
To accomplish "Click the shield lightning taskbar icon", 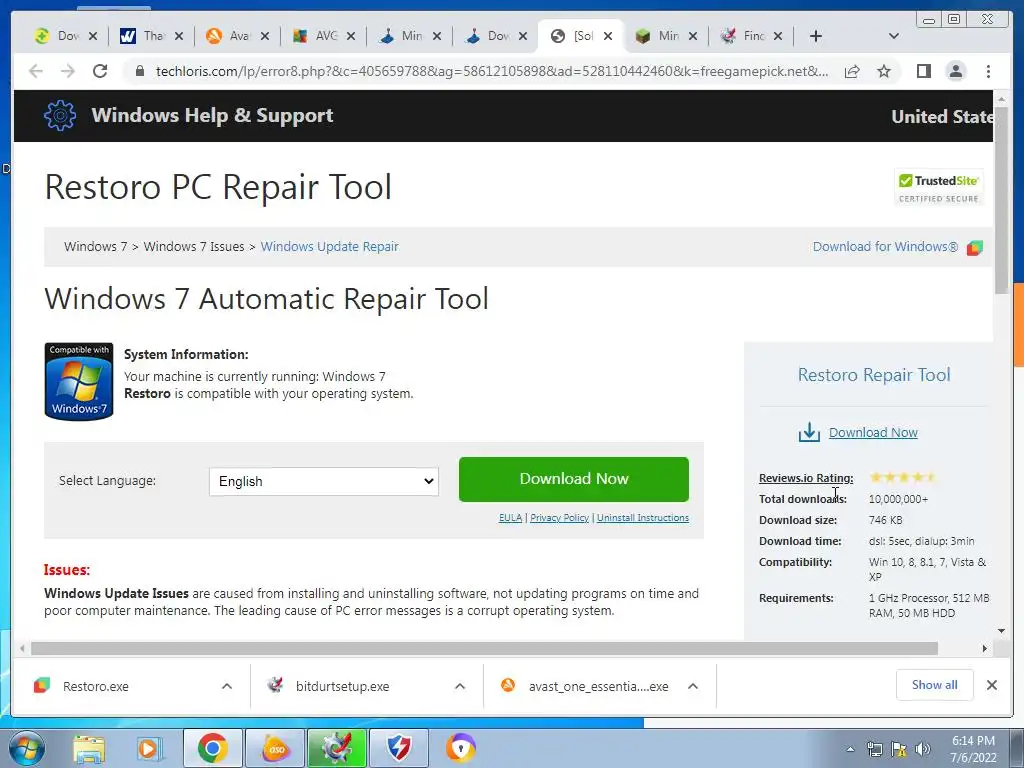I will tap(399, 748).
